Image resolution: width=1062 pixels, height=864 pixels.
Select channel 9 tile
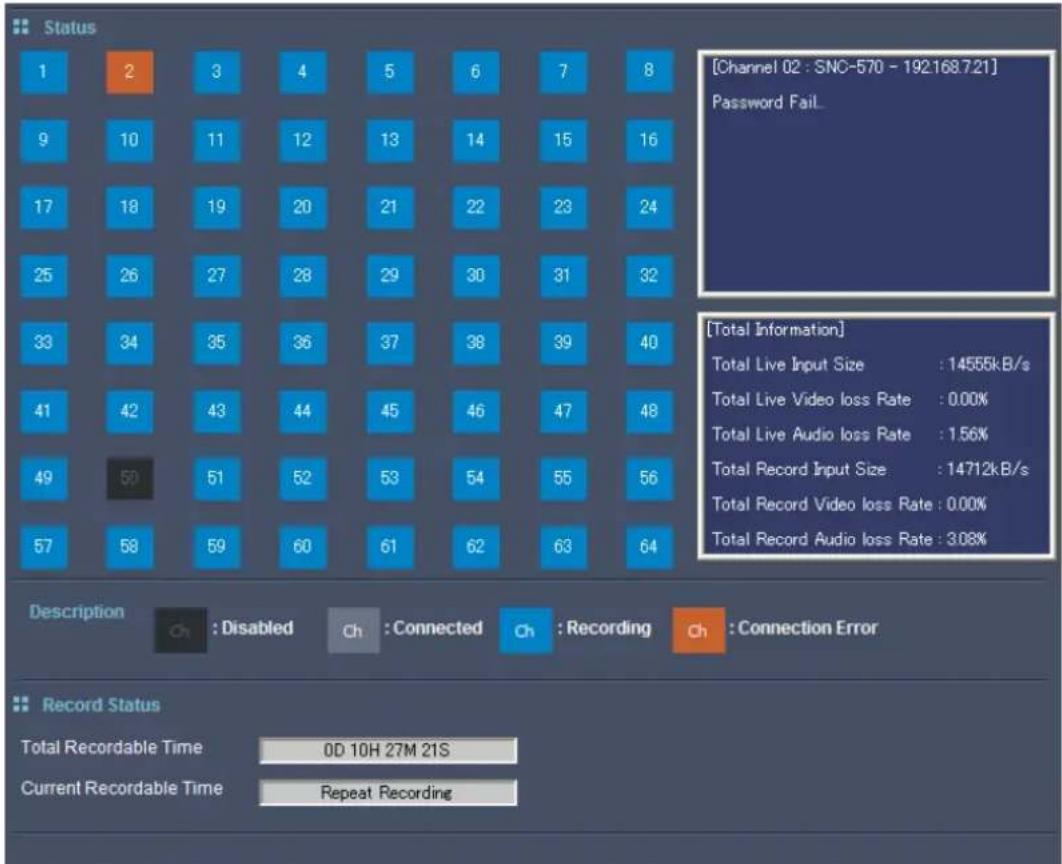[43, 140]
